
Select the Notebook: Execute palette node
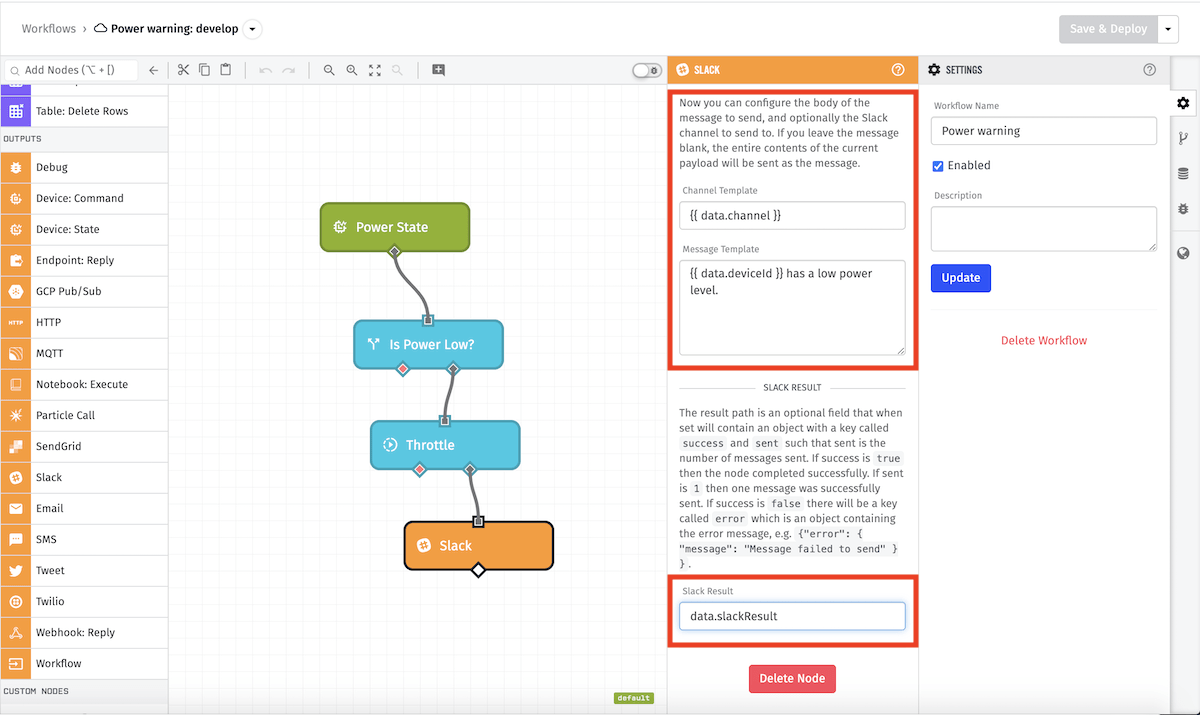pyautogui.click(x=84, y=384)
